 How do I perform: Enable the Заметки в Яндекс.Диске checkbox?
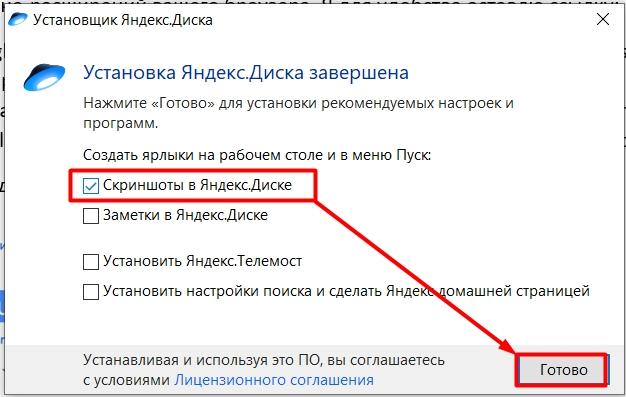coord(91,216)
